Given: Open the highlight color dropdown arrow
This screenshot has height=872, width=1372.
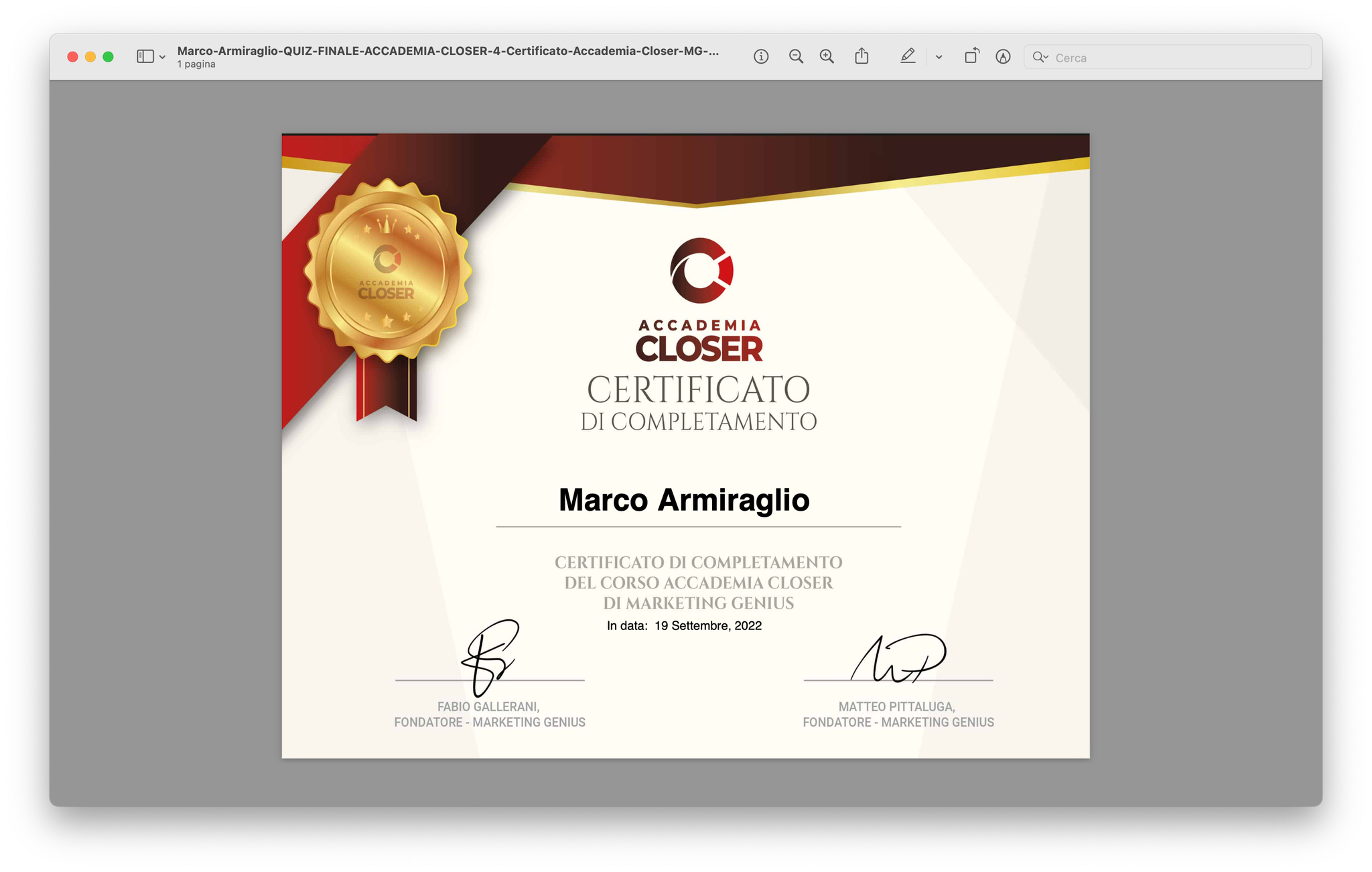Looking at the screenshot, I should pos(939,58).
